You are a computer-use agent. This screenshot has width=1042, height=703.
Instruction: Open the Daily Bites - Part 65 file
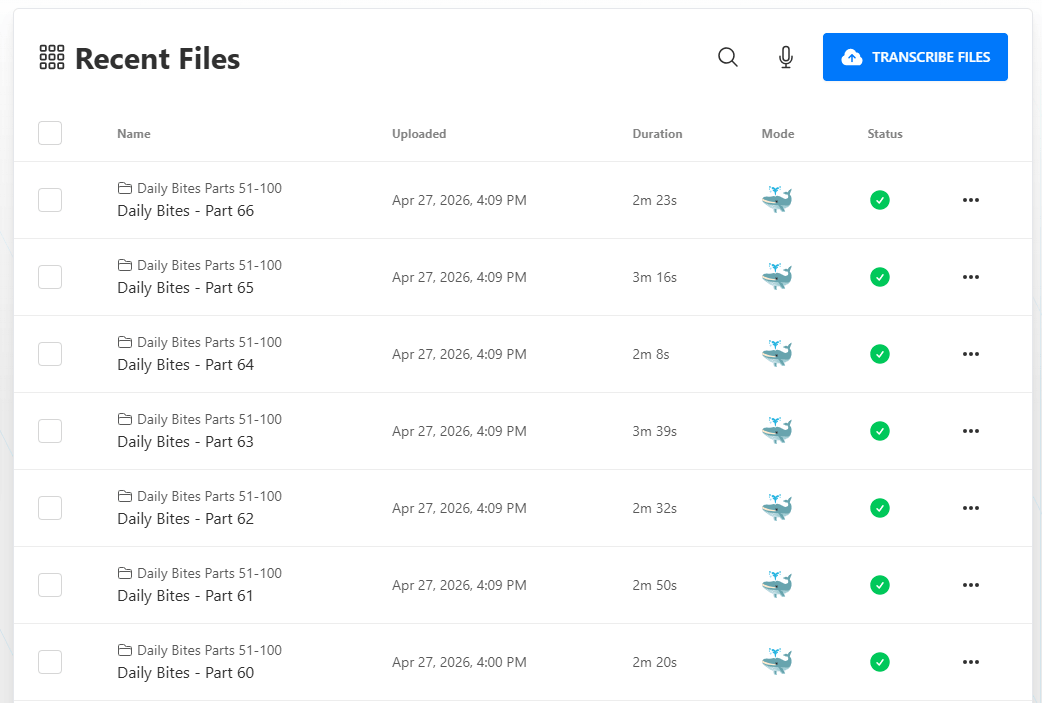click(185, 288)
